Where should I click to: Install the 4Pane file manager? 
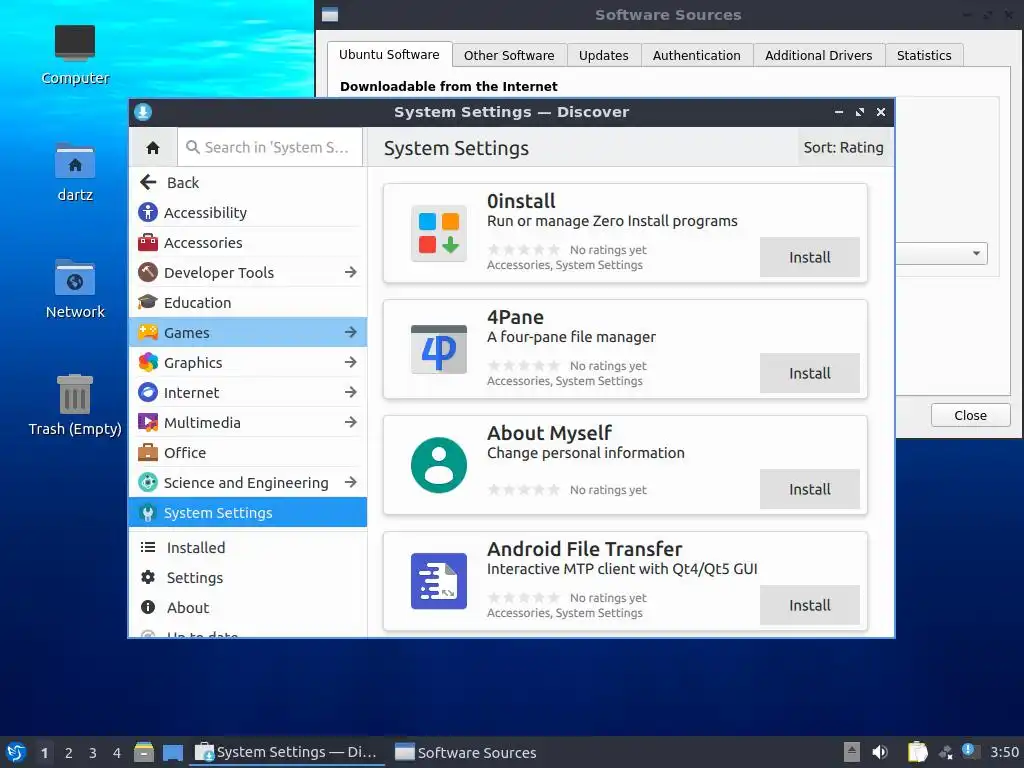click(x=810, y=374)
